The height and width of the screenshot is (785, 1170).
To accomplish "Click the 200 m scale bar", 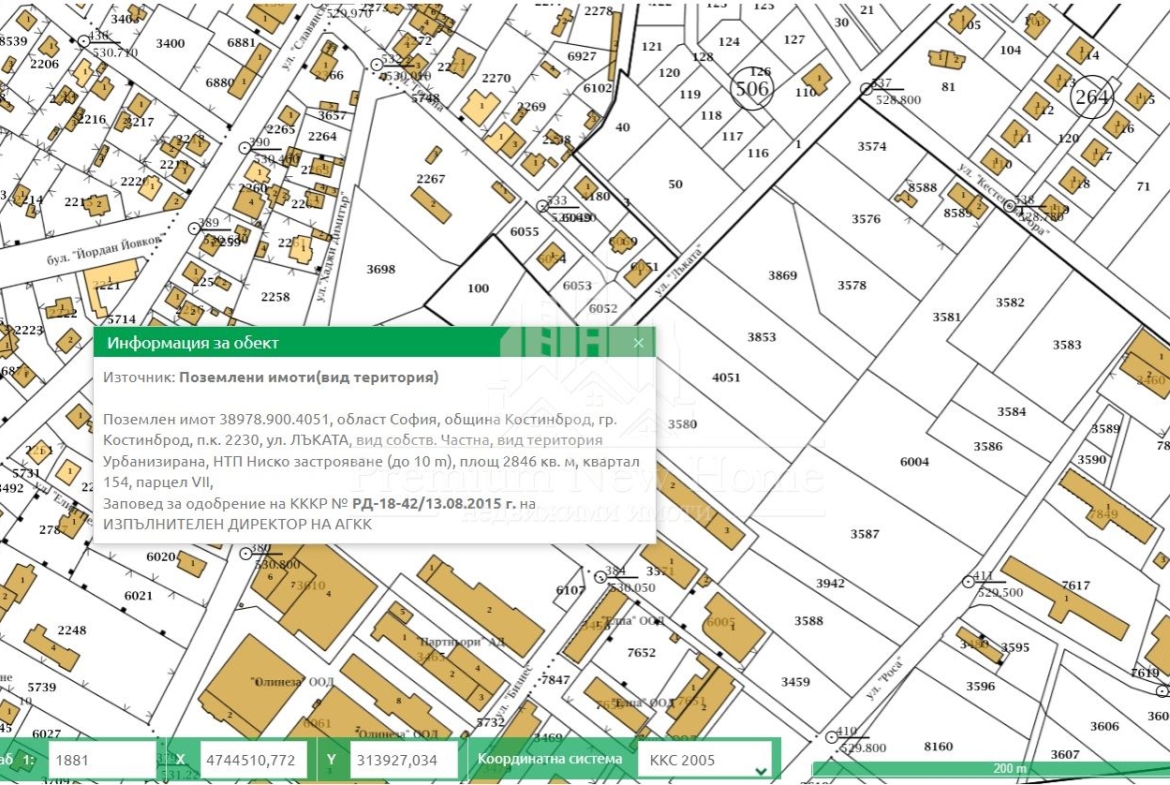I will 991,768.
